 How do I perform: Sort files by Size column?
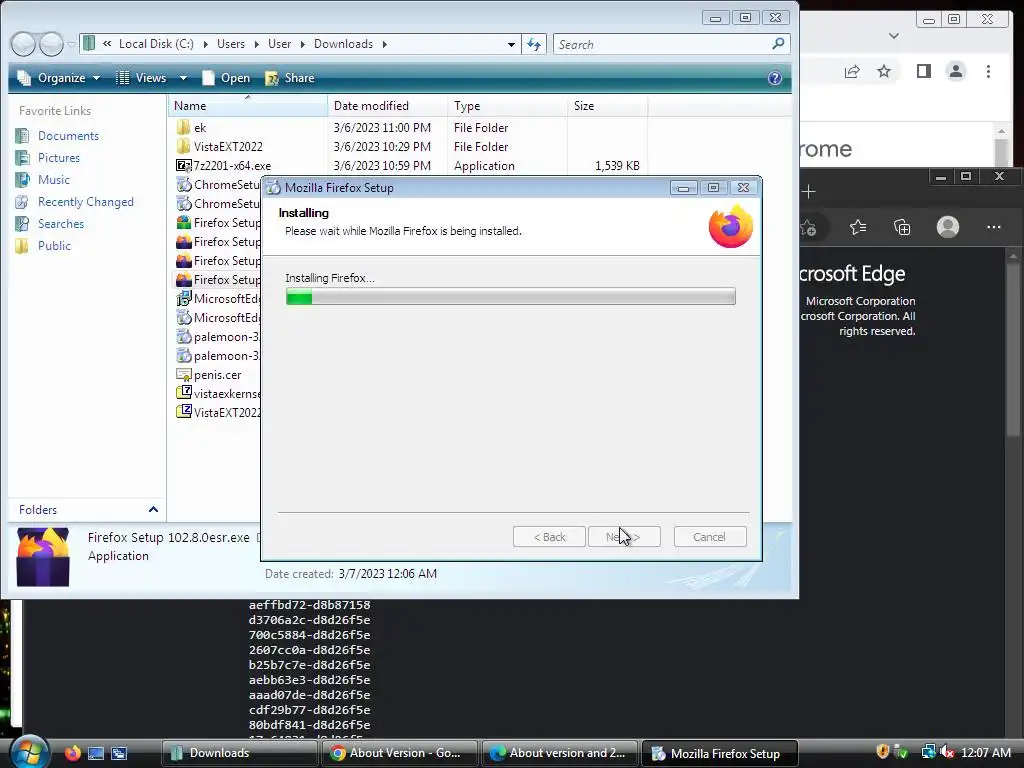pyautogui.click(x=608, y=106)
